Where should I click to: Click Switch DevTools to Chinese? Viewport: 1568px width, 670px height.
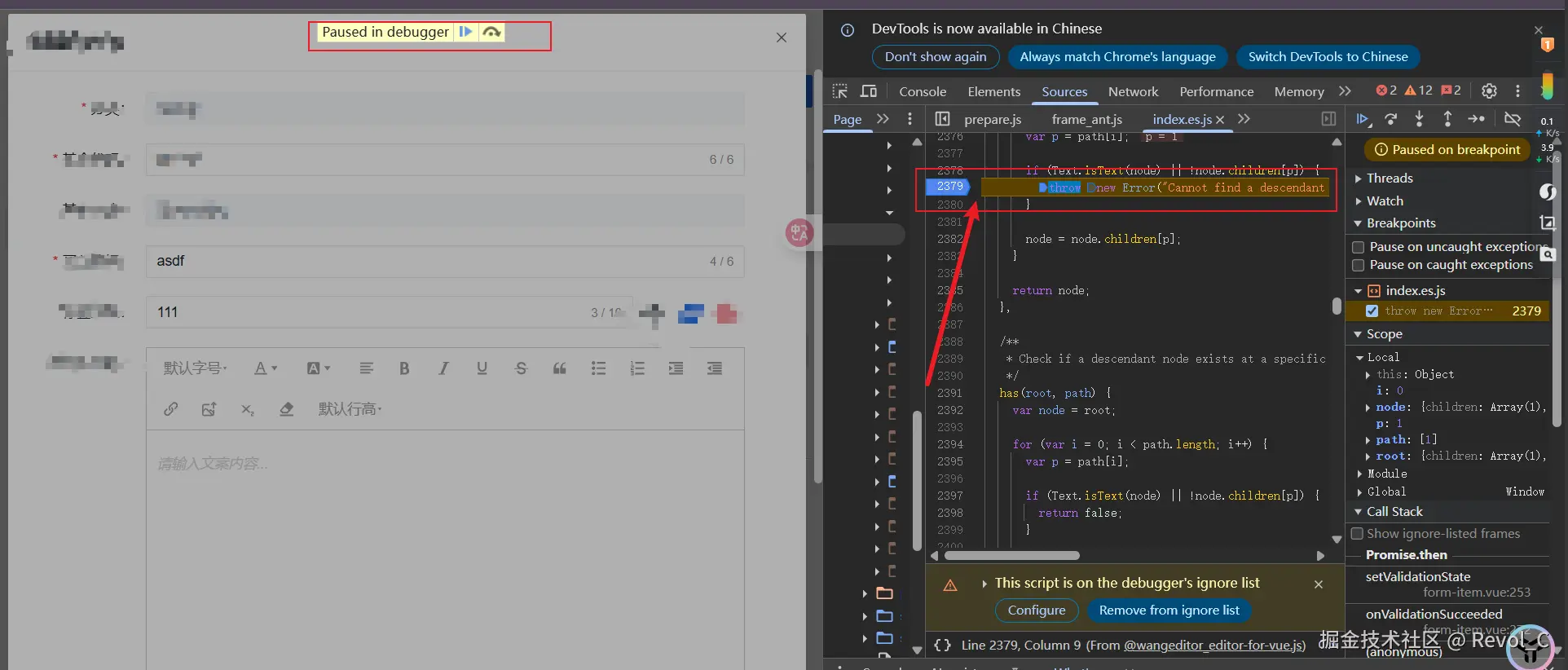(x=1328, y=57)
